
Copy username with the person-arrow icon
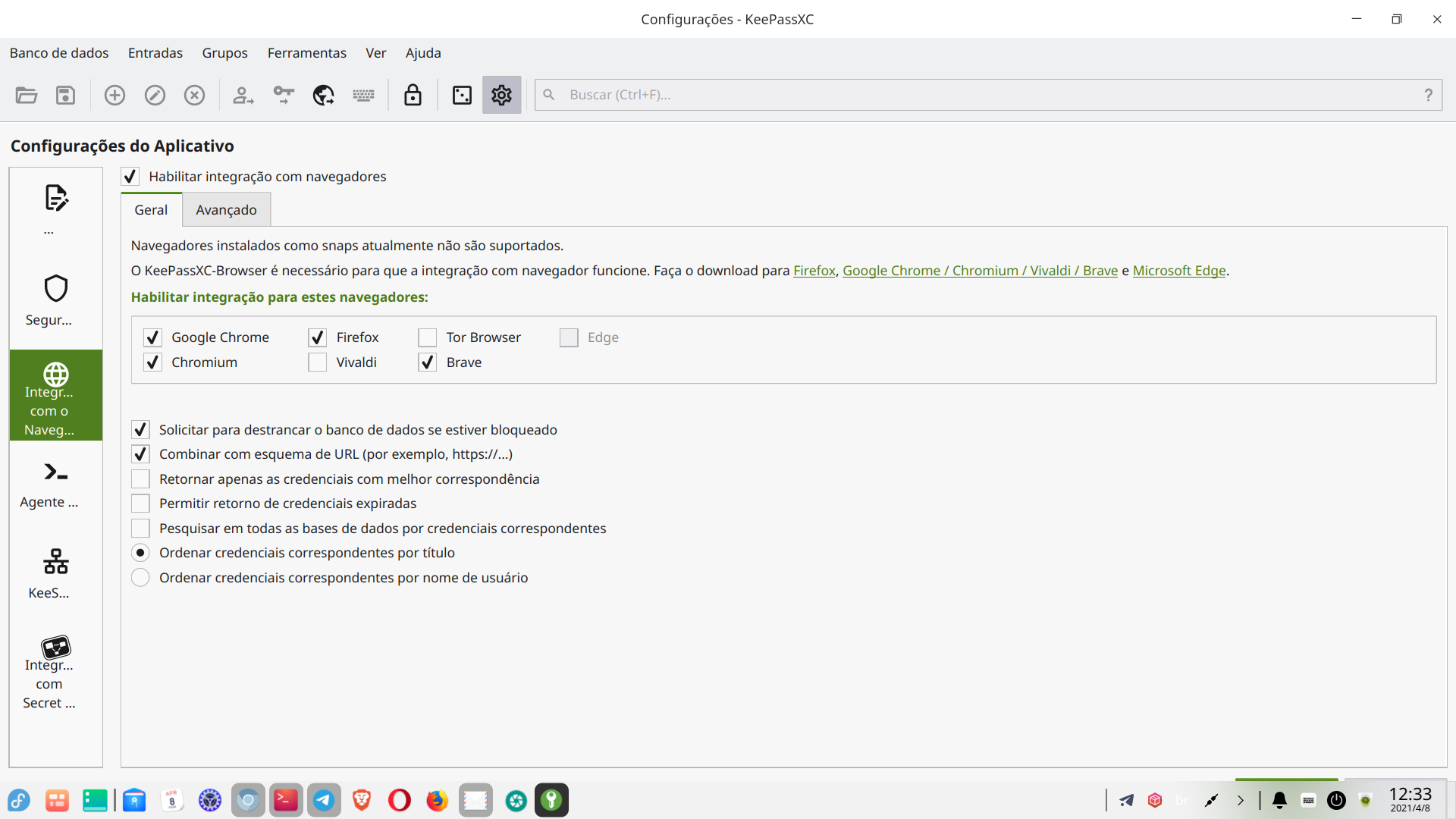pos(243,95)
